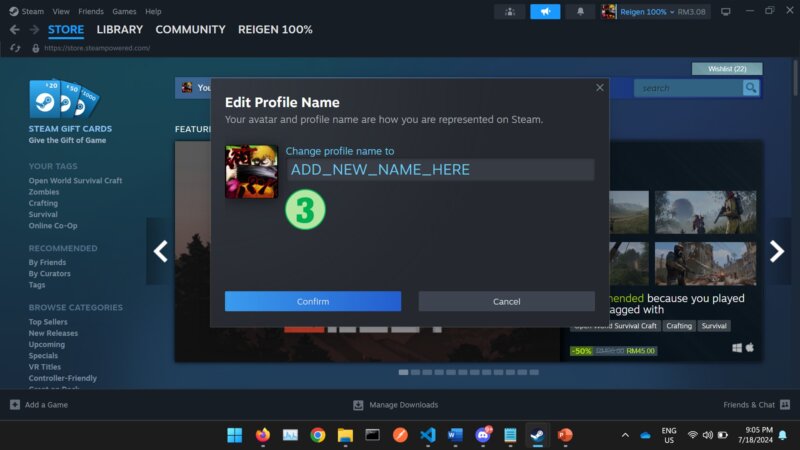Open the clock and date panel

click(758, 435)
